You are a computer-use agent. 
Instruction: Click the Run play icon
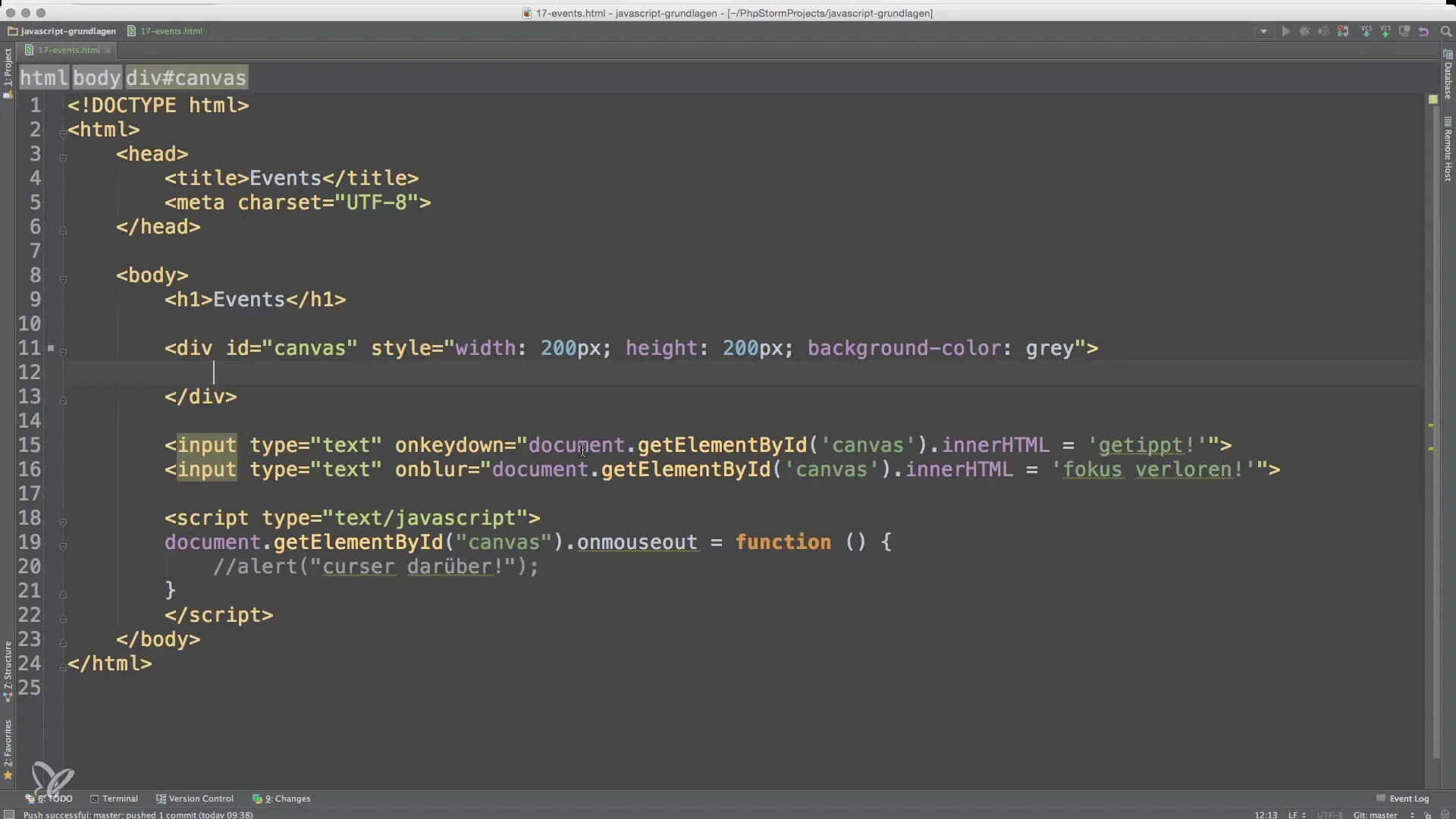1285,32
